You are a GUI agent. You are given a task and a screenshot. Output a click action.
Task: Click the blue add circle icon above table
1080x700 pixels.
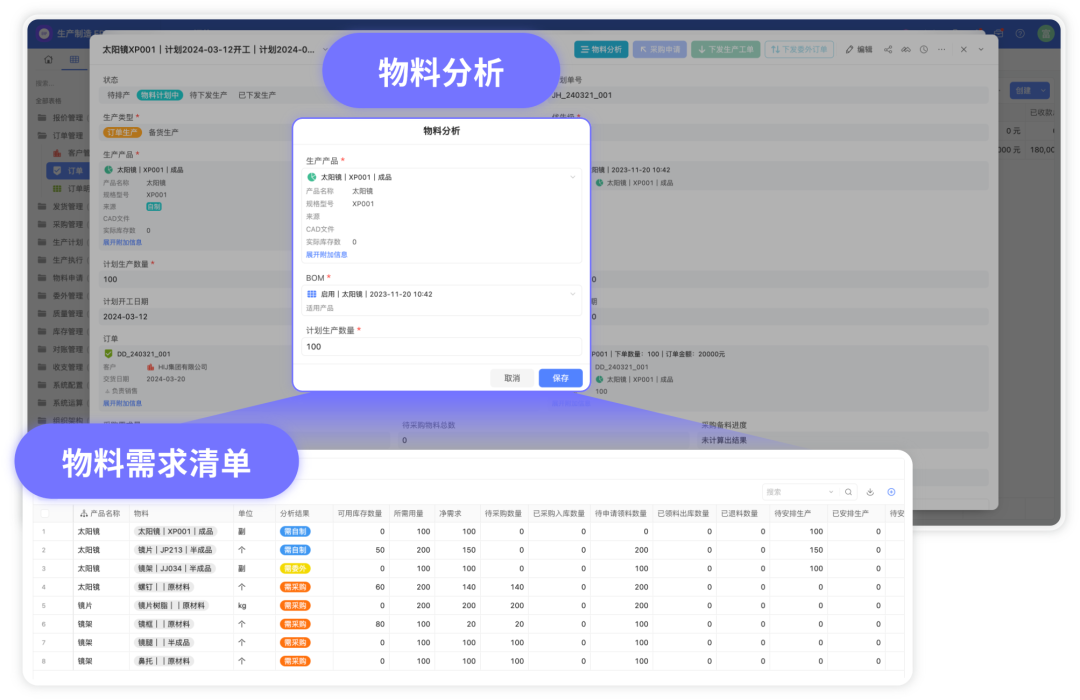(x=891, y=492)
